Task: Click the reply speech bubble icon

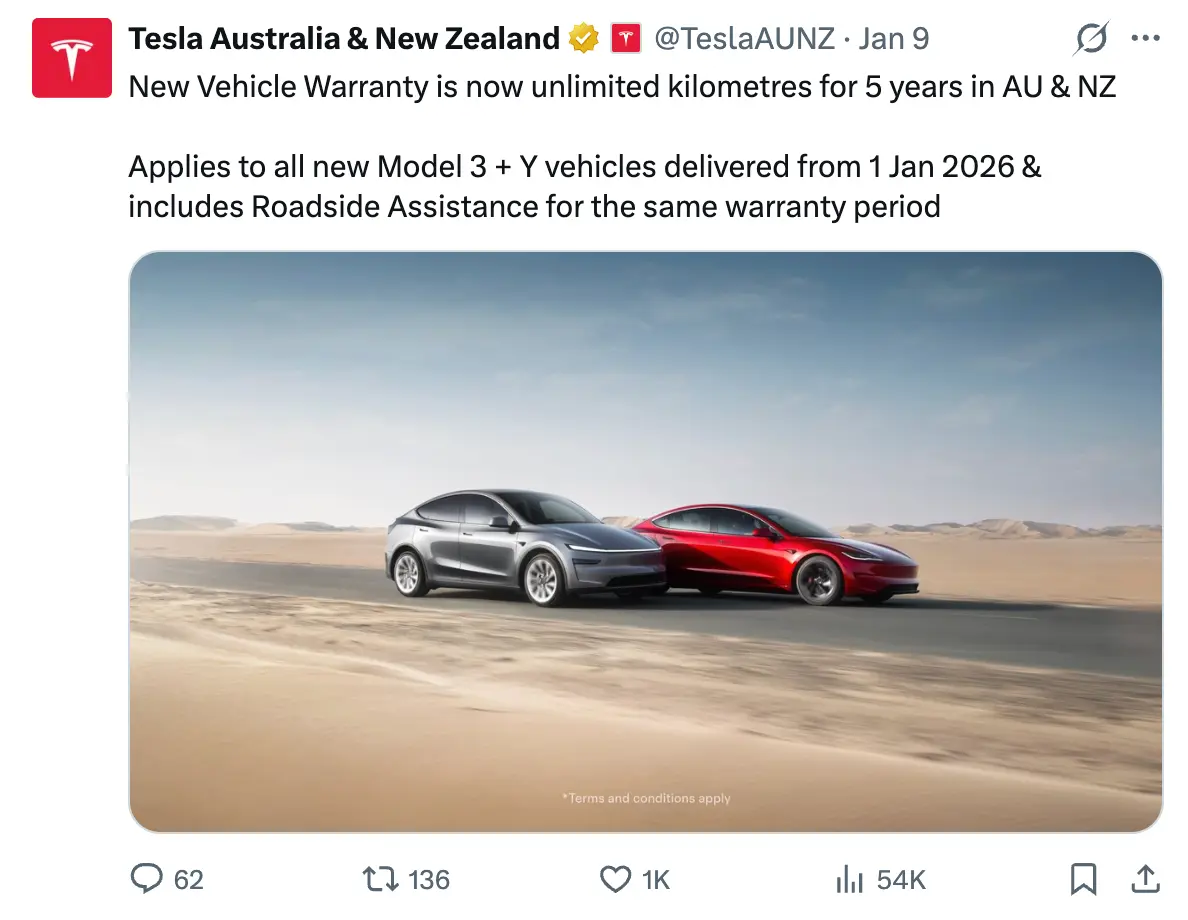Action: 147,879
